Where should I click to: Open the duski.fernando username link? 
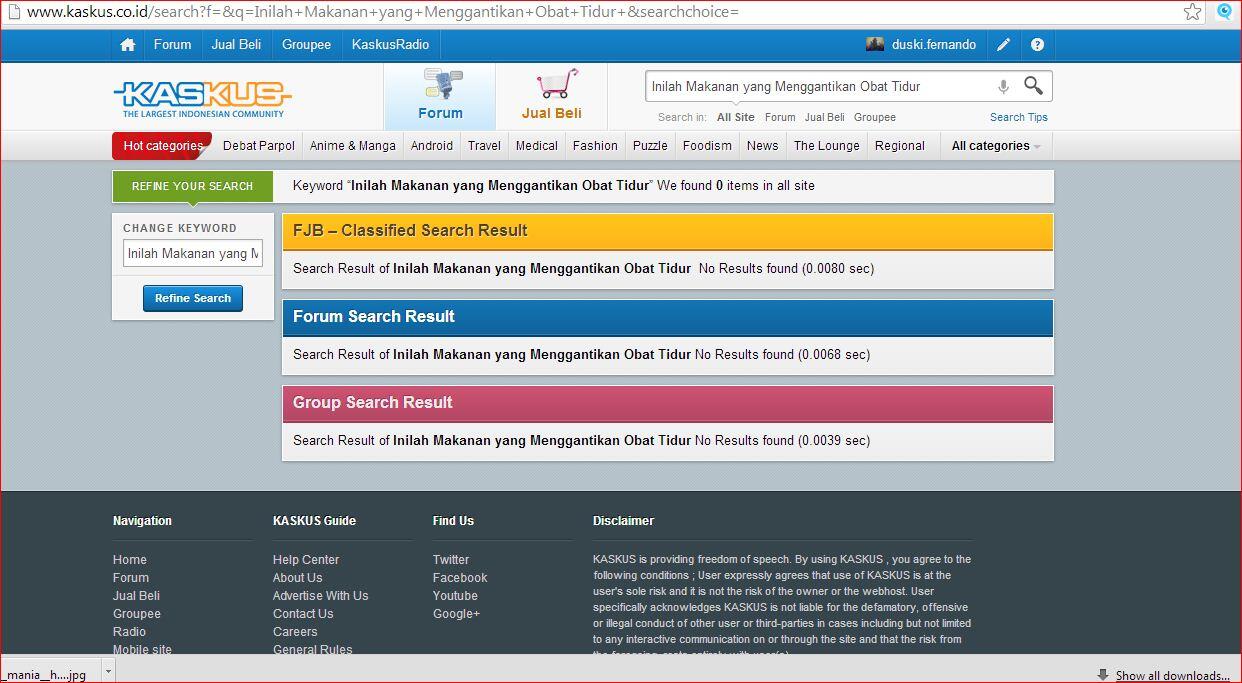pyautogui.click(x=934, y=45)
